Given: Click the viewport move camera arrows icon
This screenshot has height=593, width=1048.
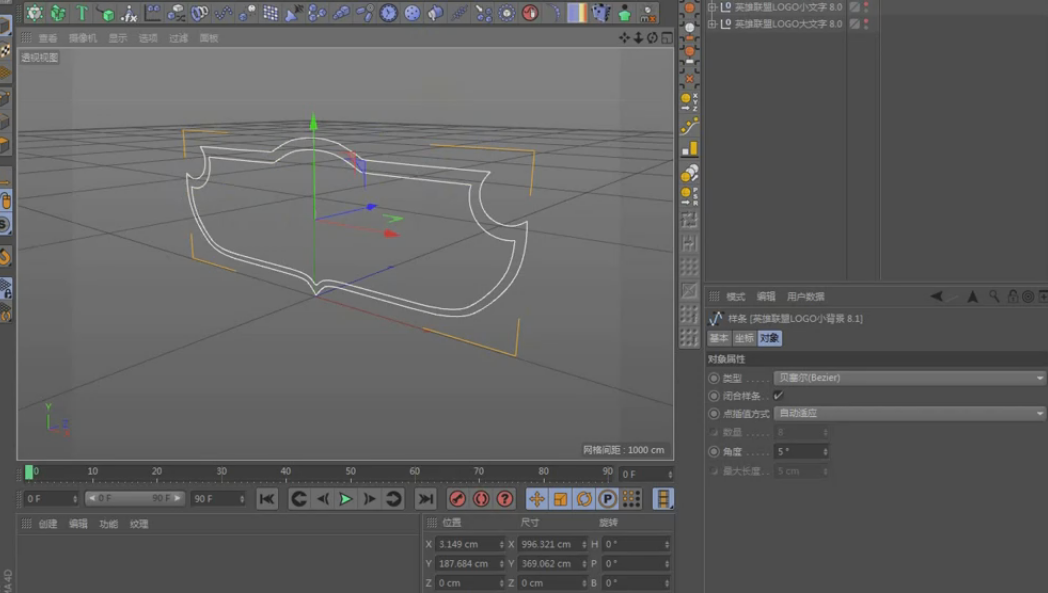Looking at the screenshot, I should [624, 38].
